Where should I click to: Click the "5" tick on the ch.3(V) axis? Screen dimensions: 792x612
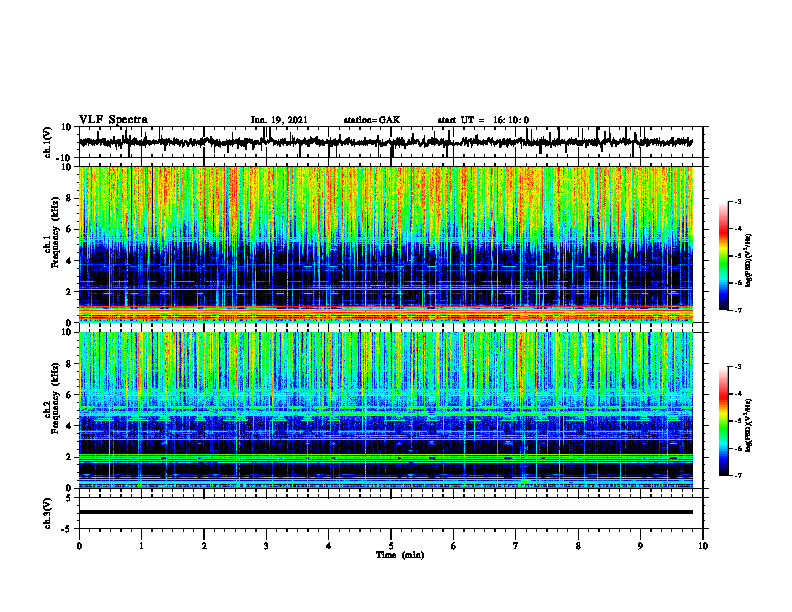tap(69, 497)
